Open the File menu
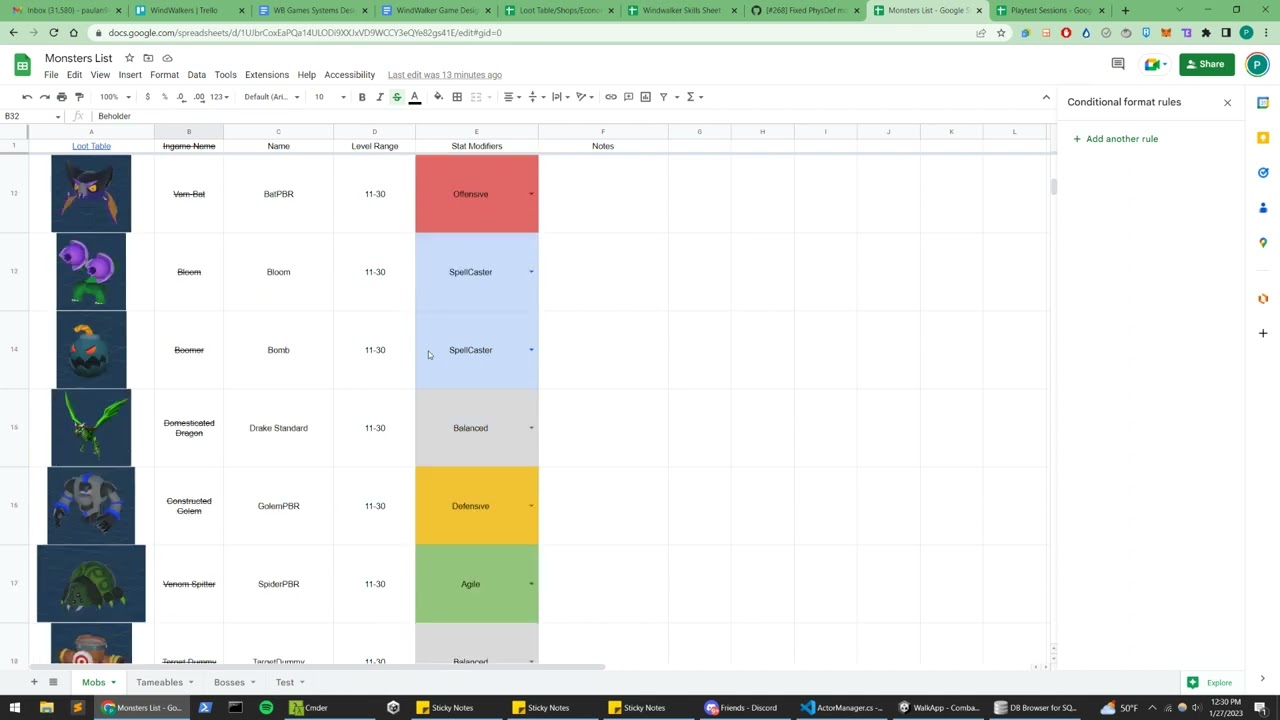The image size is (1280, 720). click(51, 75)
